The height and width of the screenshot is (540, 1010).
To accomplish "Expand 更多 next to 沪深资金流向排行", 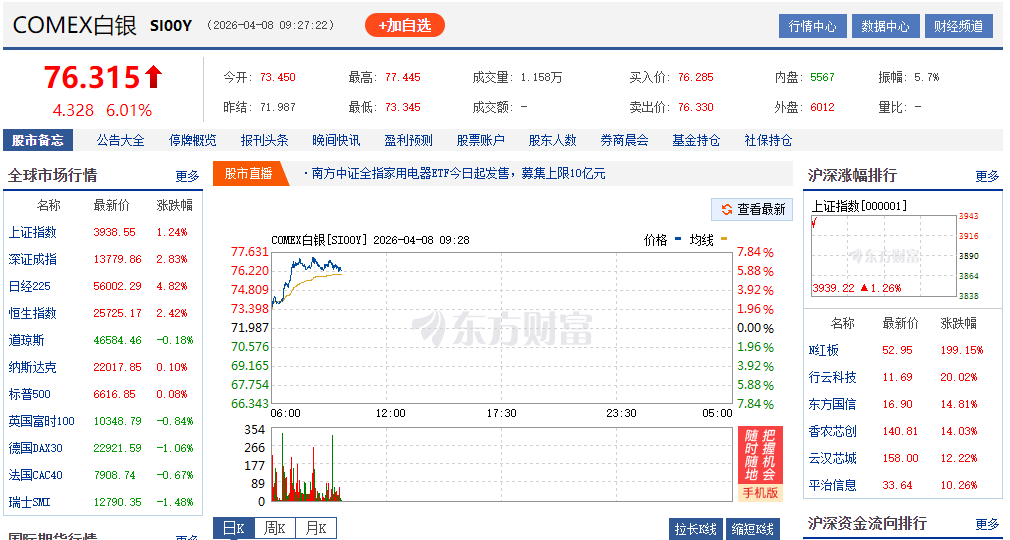I will tap(986, 524).
